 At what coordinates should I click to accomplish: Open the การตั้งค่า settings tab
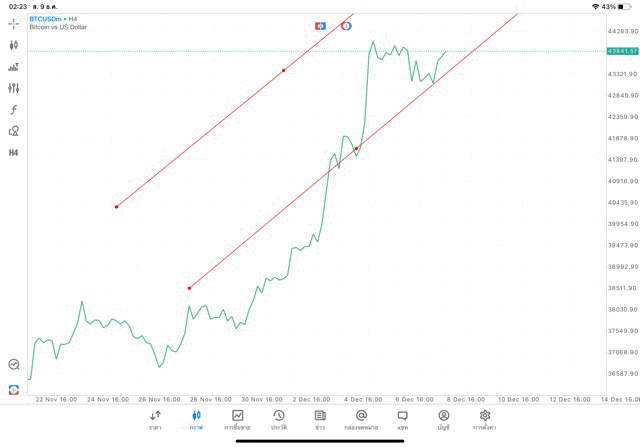coord(485,419)
